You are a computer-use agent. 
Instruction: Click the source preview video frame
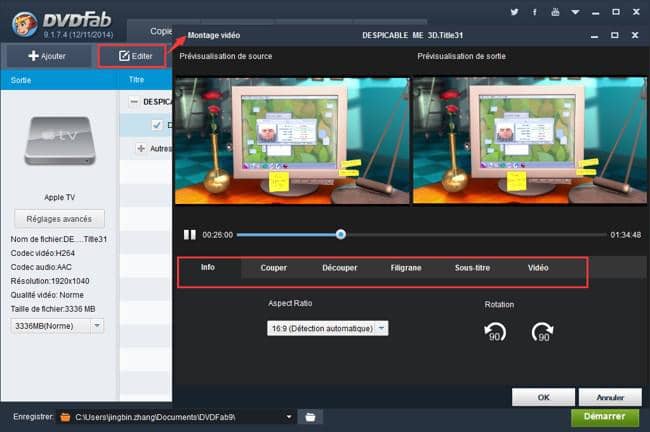292,141
